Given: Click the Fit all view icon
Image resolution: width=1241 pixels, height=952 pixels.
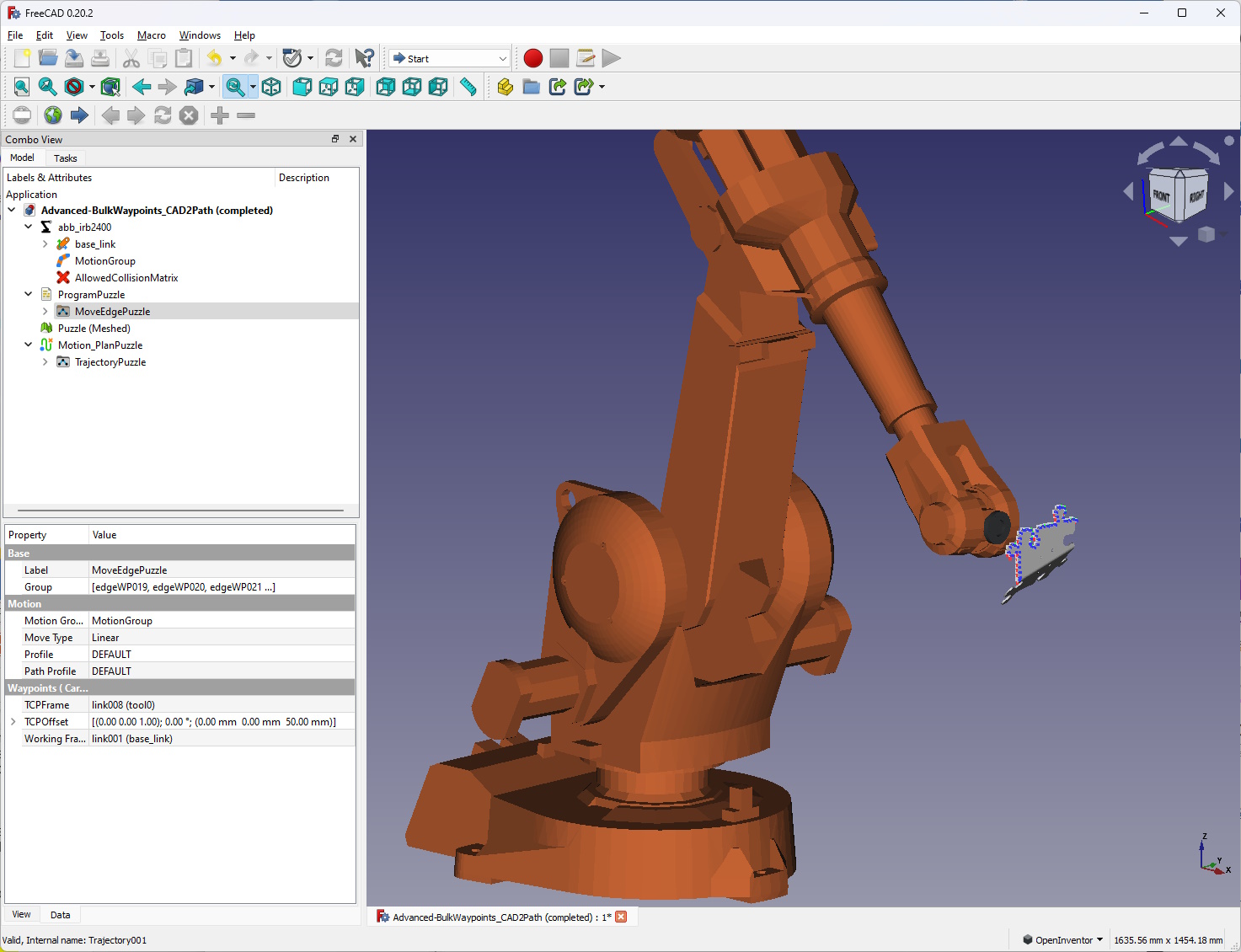Looking at the screenshot, I should [22, 87].
